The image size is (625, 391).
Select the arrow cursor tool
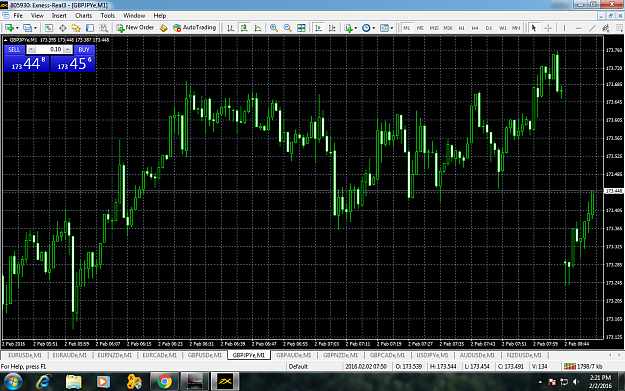click(x=534, y=28)
